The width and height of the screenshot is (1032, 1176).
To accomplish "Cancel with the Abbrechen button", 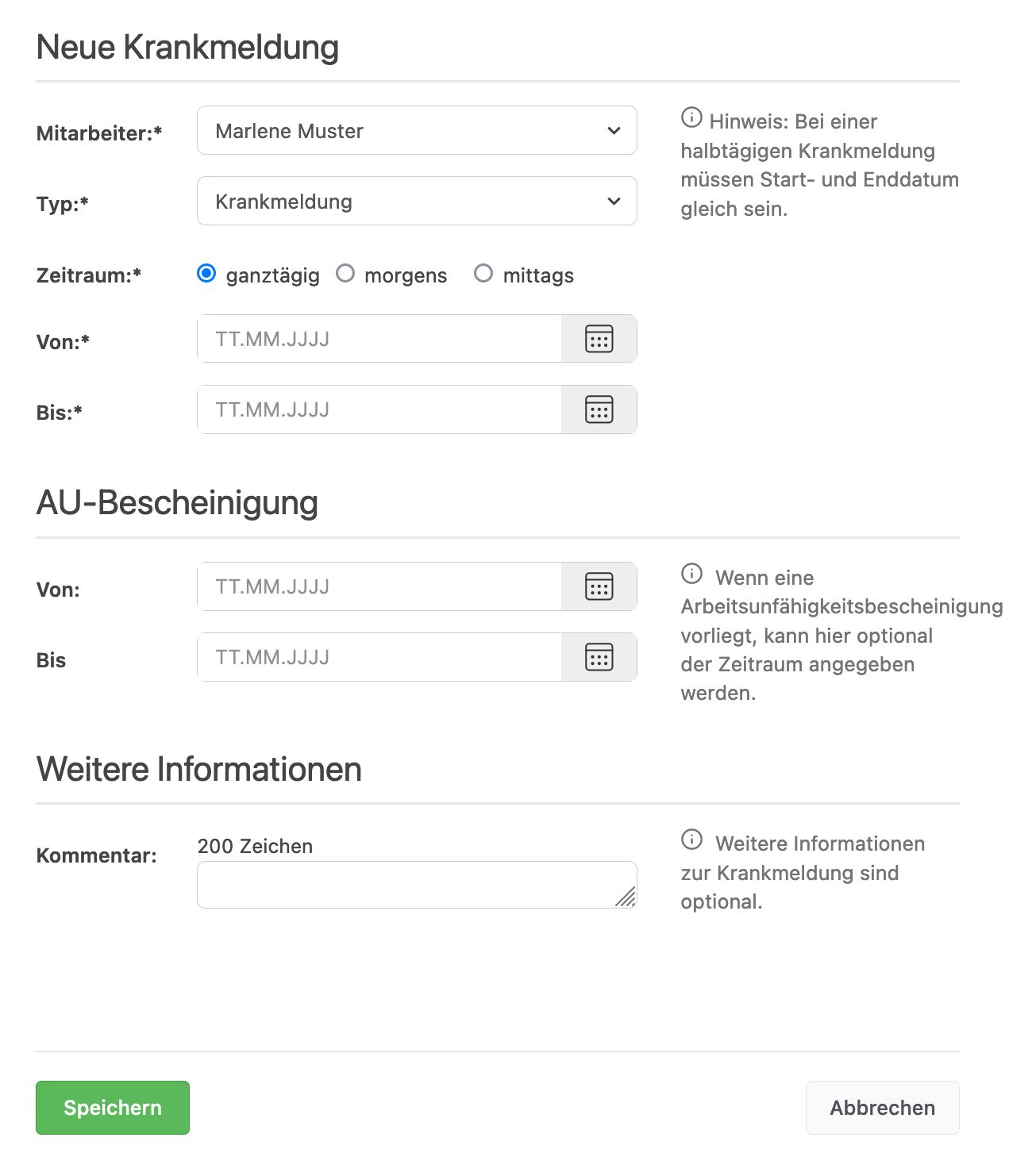I will tap(883, 1108).
